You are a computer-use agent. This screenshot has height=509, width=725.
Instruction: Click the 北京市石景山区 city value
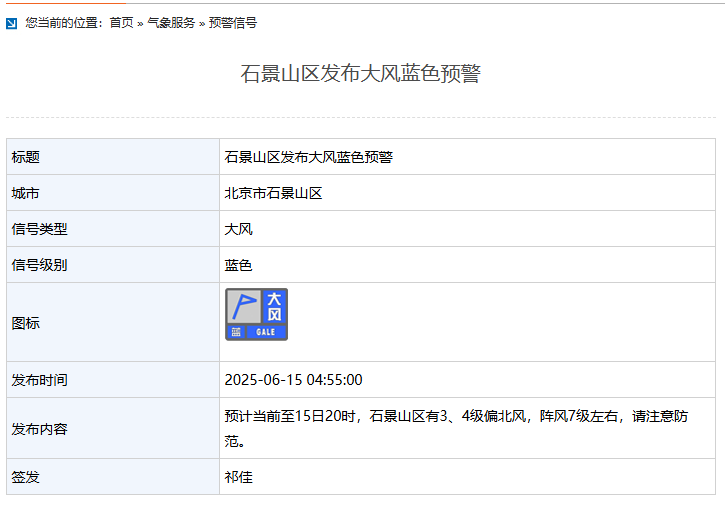point(273,193)
